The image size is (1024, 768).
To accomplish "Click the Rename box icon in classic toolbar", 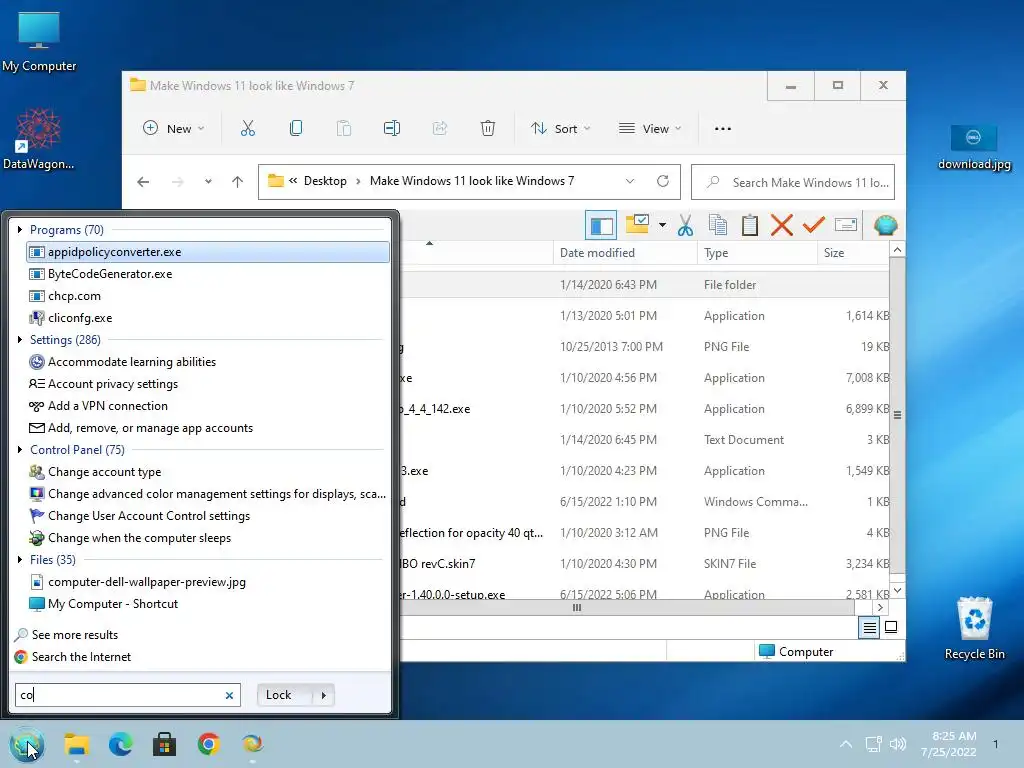I will [846, 225].
